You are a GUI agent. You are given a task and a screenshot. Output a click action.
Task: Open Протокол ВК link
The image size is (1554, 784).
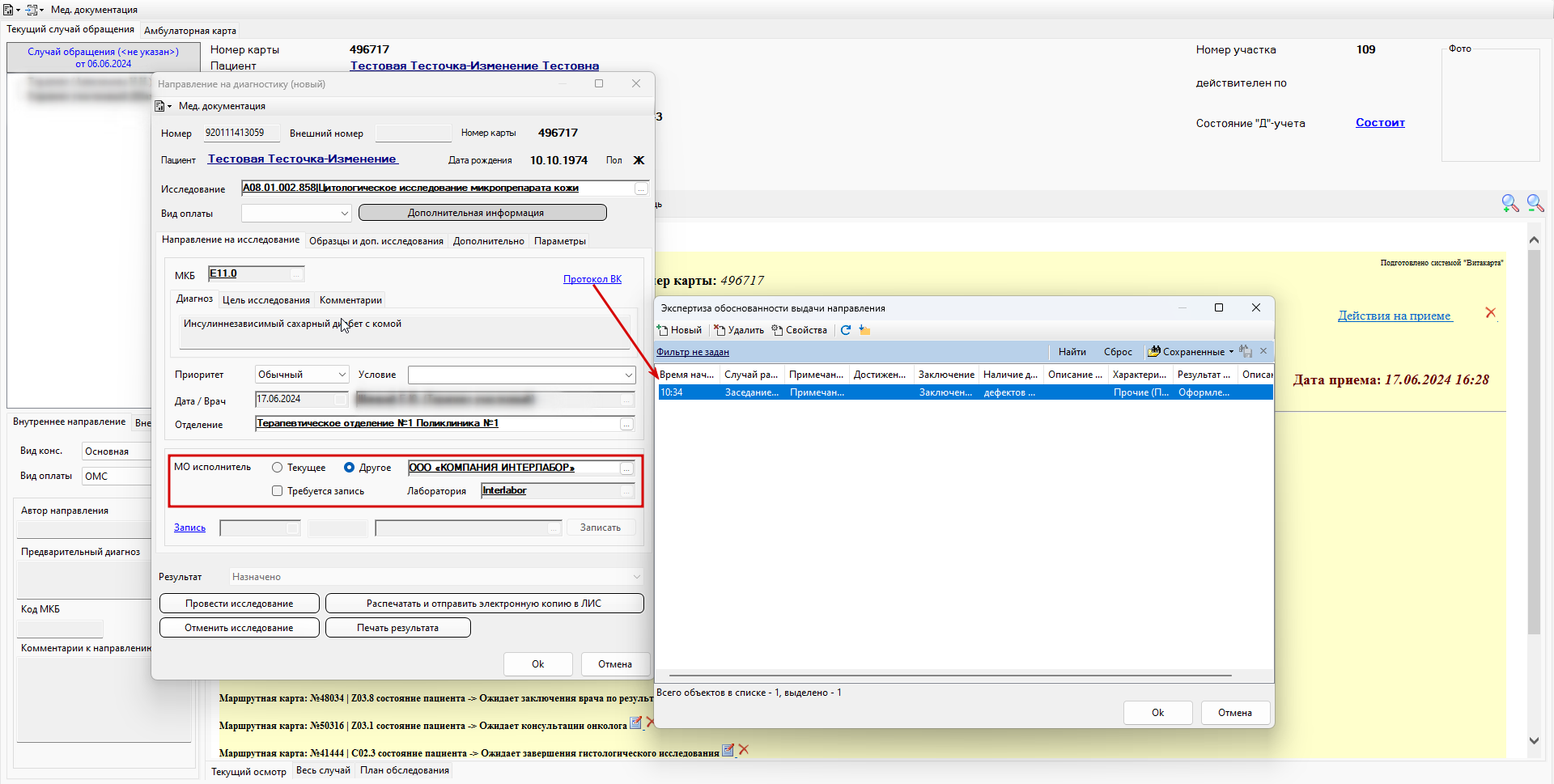point(592,279)
